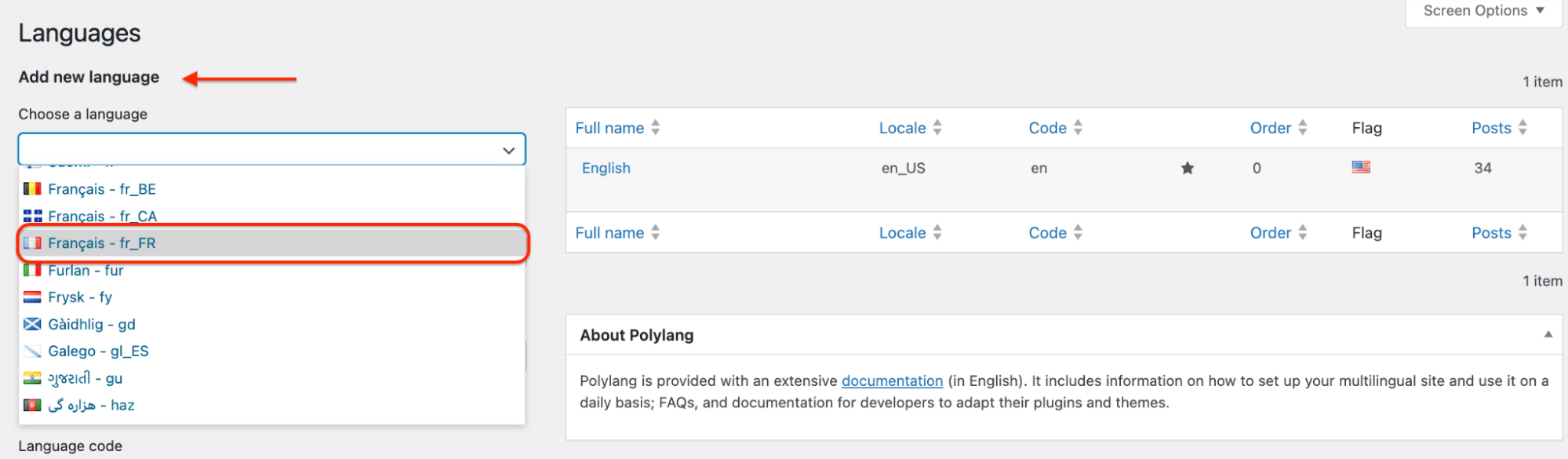
Task: Click the Netherlands flag next to Frysk
Action: (32, 297)
